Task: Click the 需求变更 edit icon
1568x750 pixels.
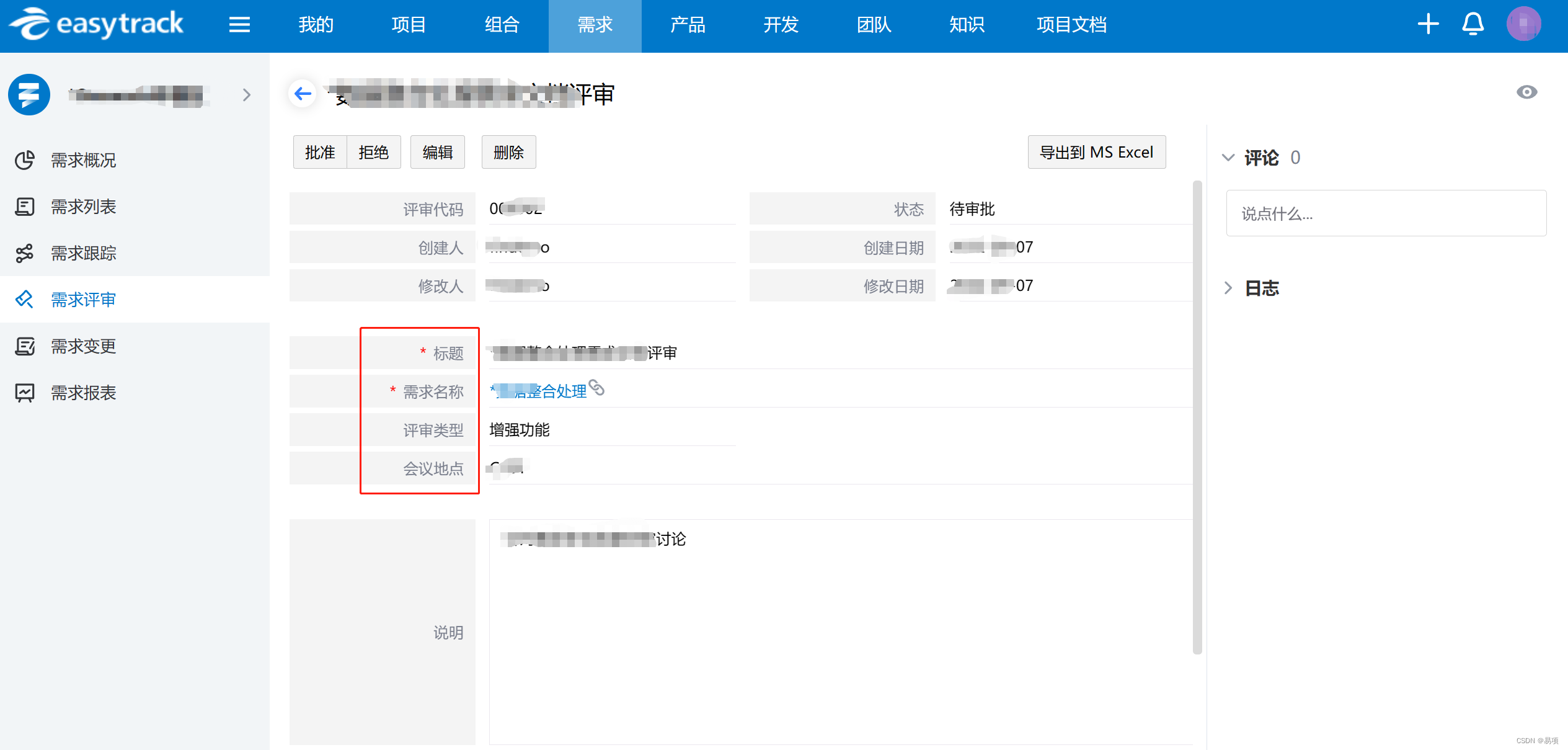Action: click(x=24, y=346)
